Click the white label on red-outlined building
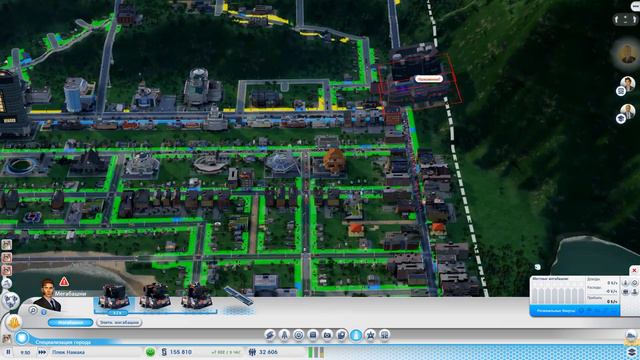 tap(429, 79)
